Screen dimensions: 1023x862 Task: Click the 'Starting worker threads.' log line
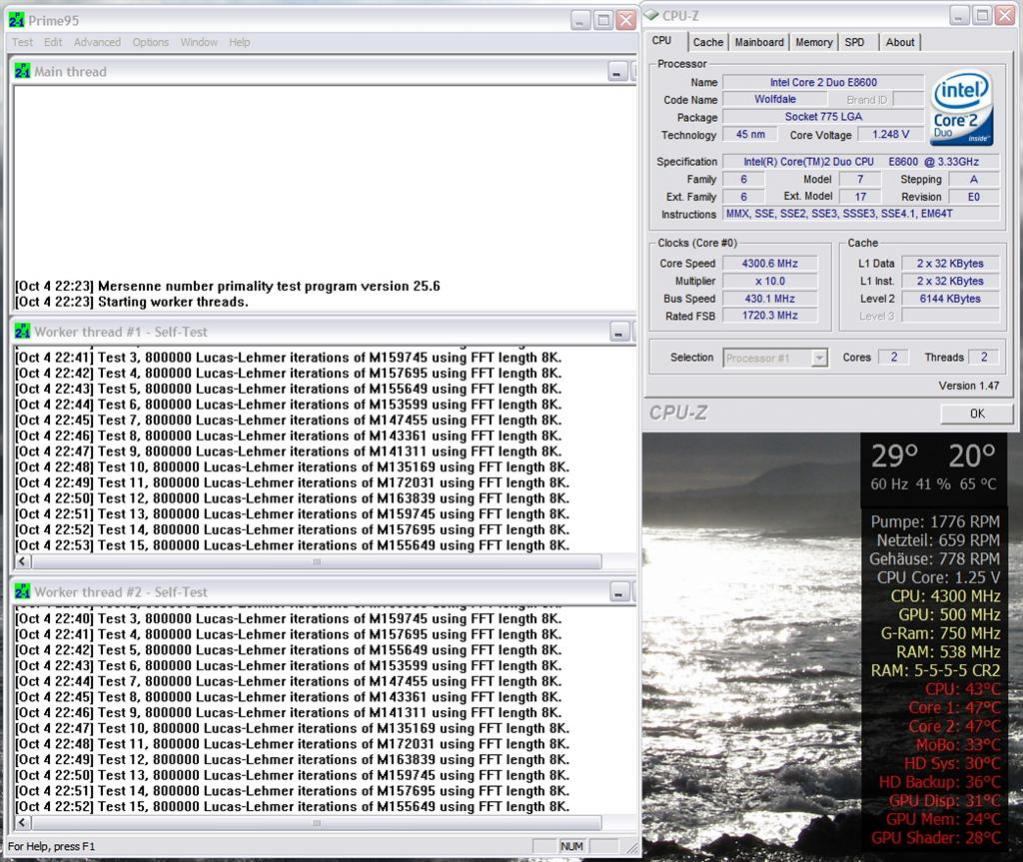coord(132,301)
